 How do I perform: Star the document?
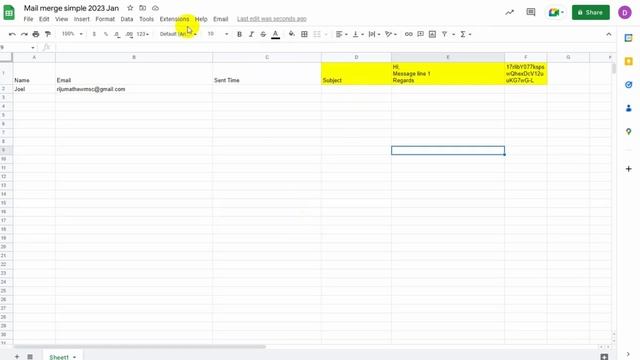point(130,8)
